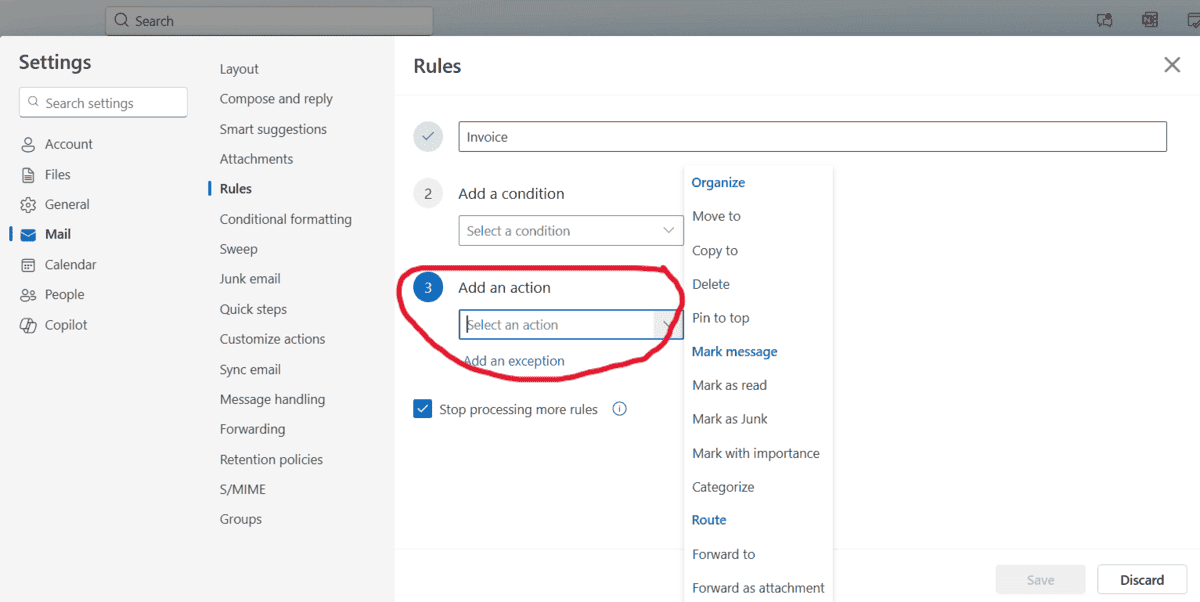
Task: Open the Calendar icon in settings
Action: pos(28,265)
